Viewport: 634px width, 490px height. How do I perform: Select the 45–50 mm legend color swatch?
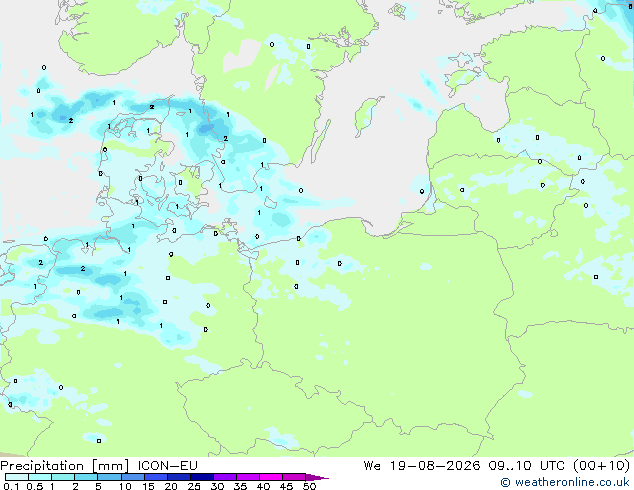click(294, 477)
